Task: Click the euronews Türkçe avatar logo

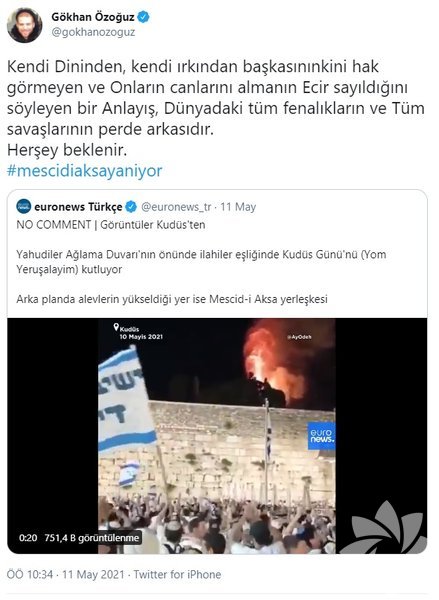Action: (x=24, y=207)
